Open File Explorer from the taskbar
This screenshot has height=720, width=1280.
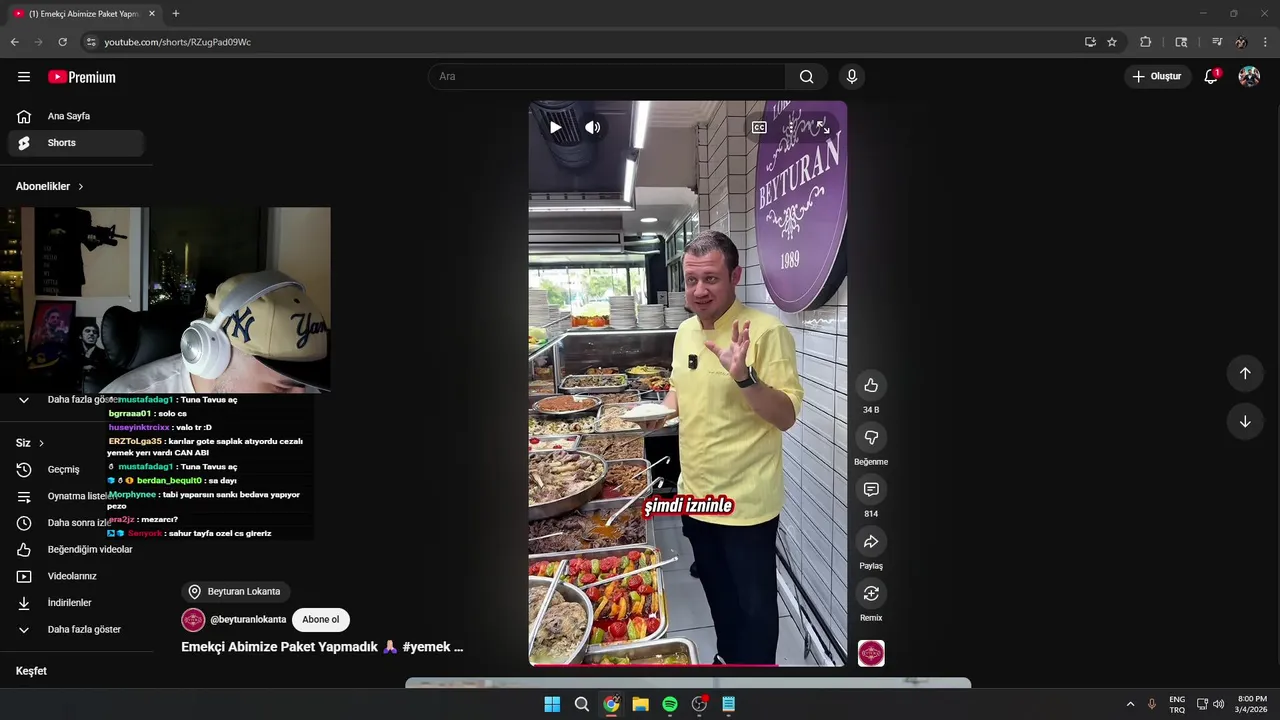click(640, 704)
